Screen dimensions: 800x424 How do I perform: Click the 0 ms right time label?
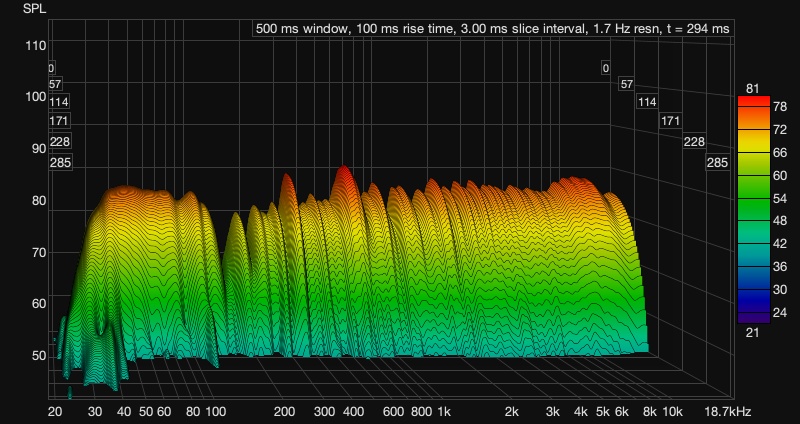tap(606, 68)
